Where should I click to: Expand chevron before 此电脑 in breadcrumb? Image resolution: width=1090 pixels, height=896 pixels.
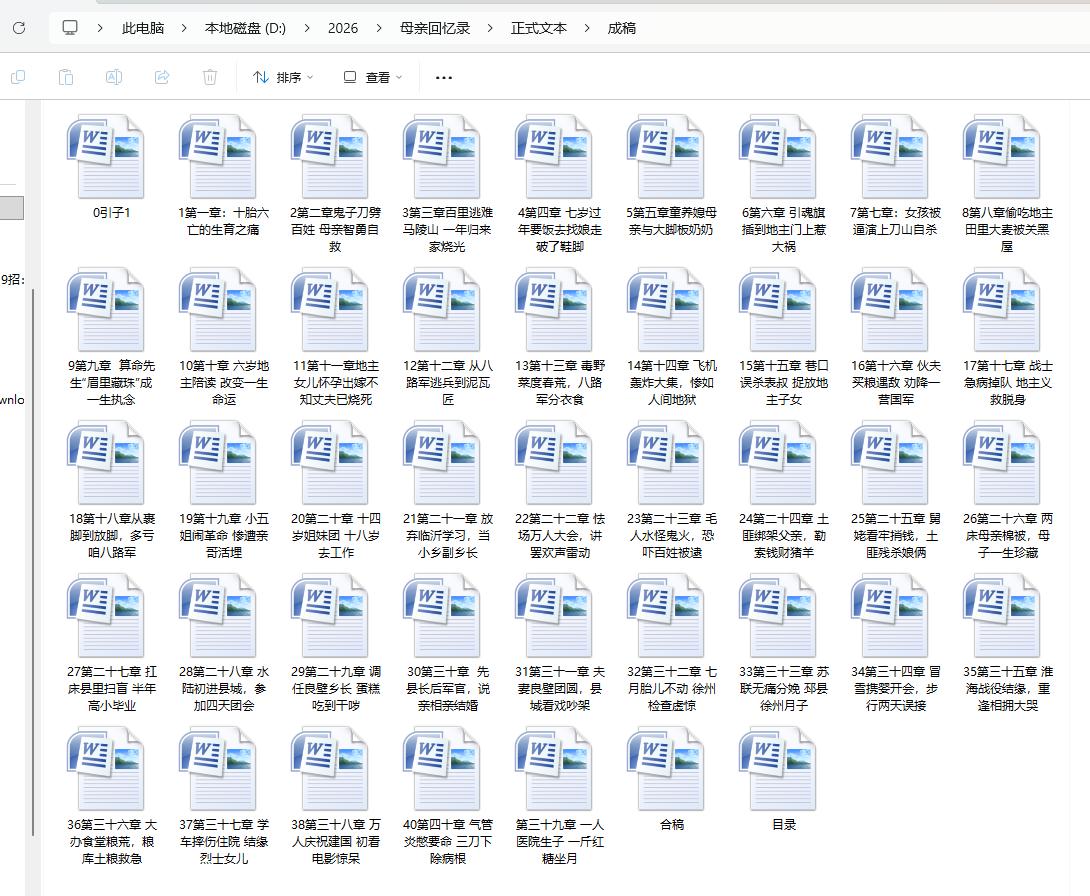point(100,28)
